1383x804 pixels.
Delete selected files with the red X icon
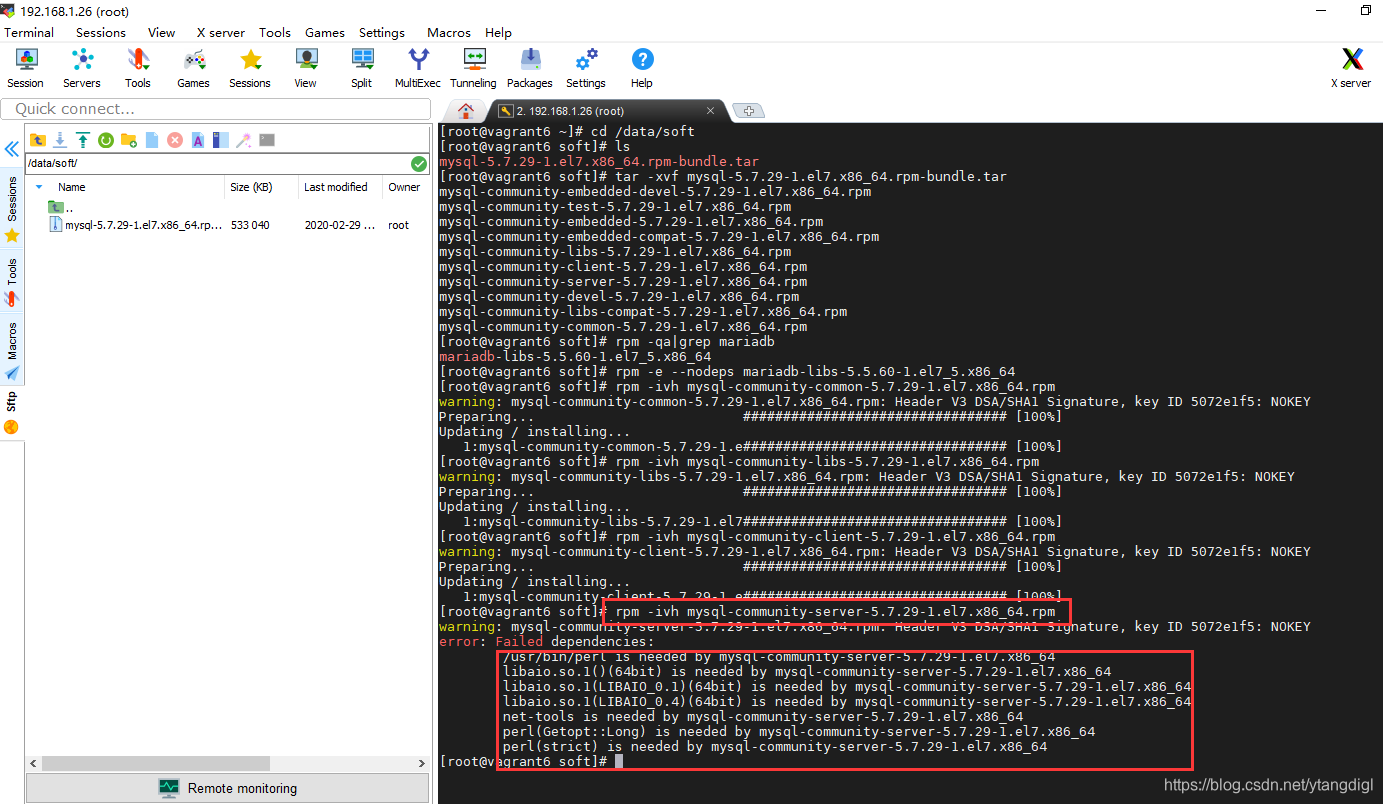175,140
